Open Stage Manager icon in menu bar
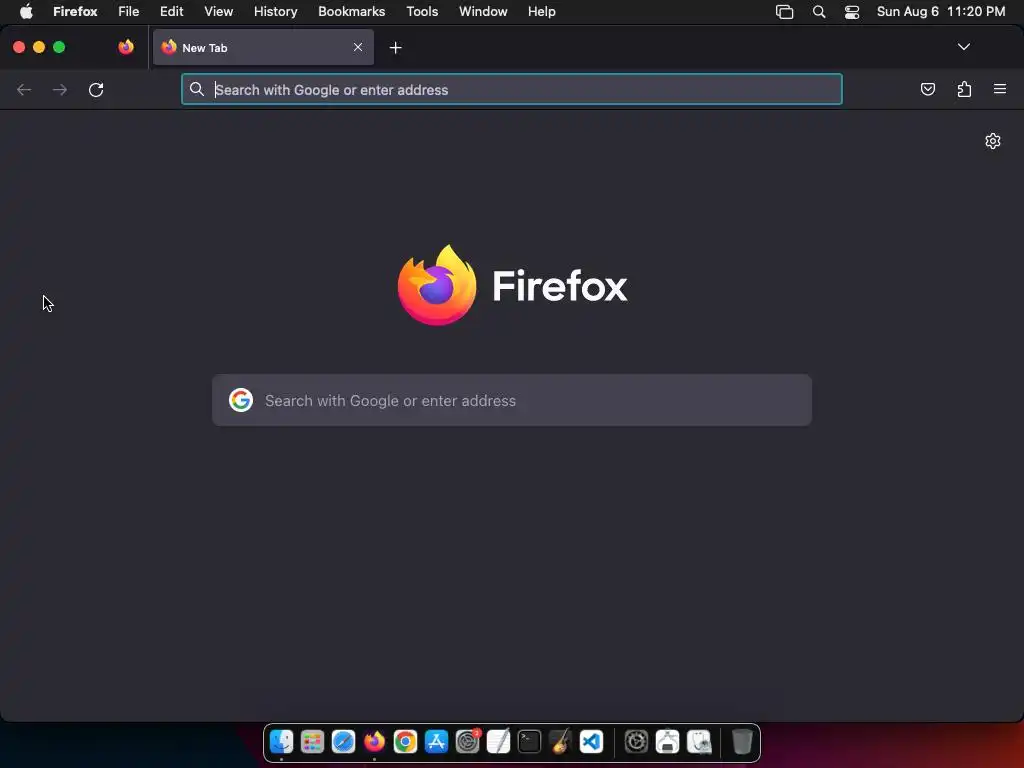This screenshot has height=768, width=1024. pos(784,11)
